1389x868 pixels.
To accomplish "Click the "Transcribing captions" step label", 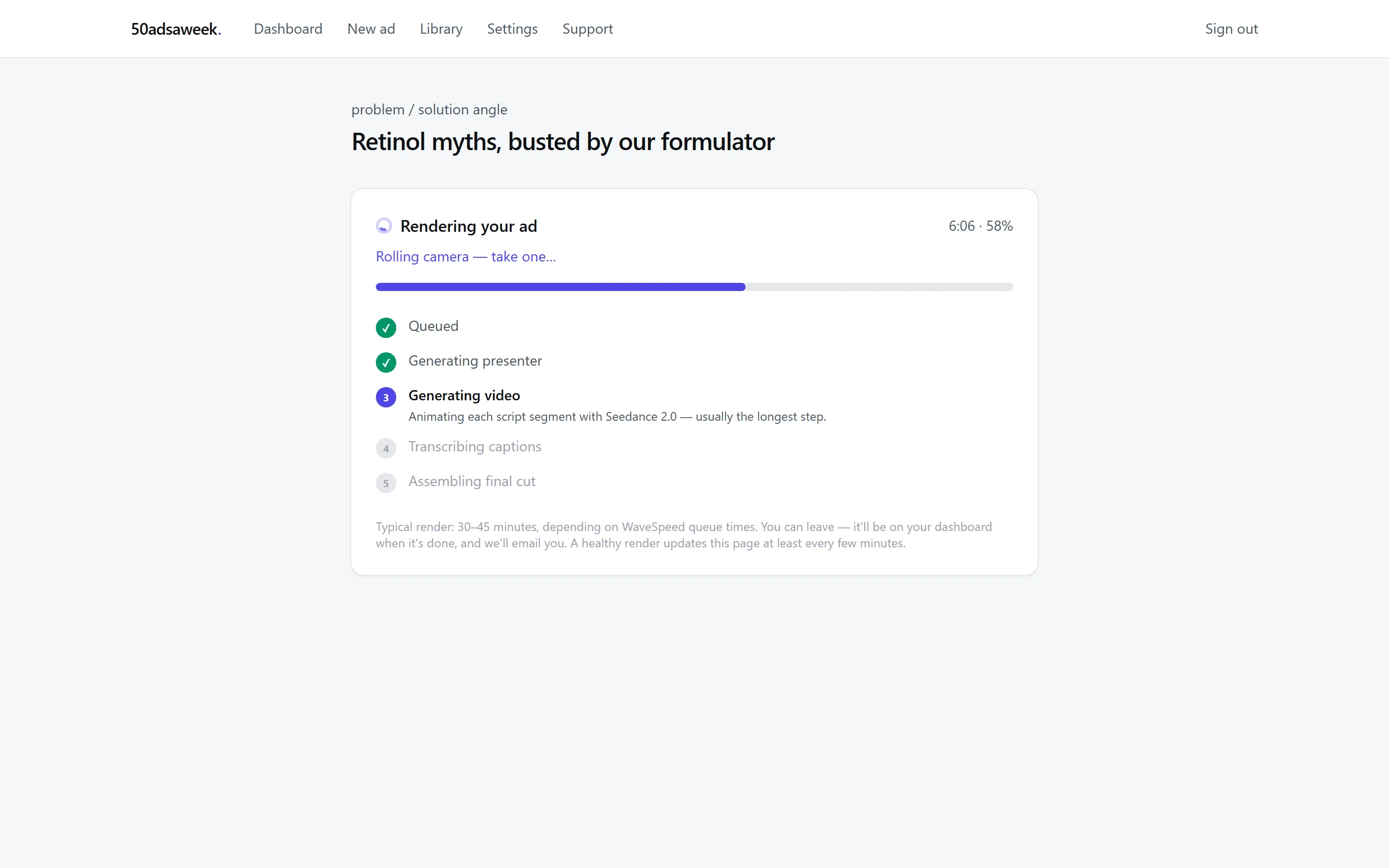I will [475, 447].
